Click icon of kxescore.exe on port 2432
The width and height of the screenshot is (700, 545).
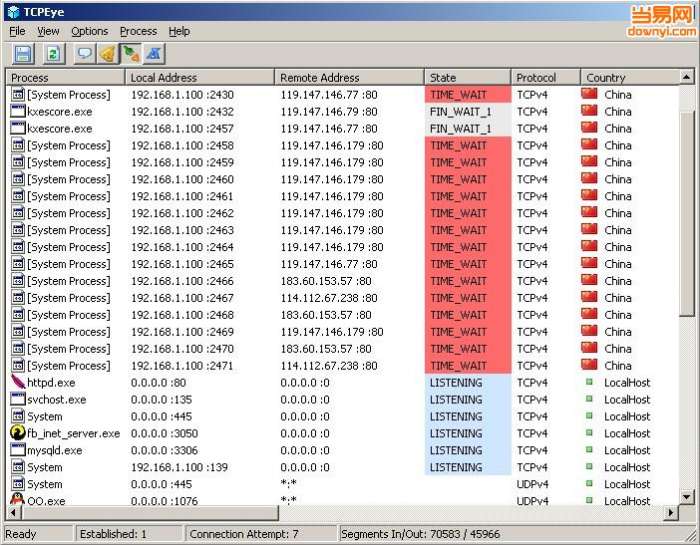click(x=18, y=111)
